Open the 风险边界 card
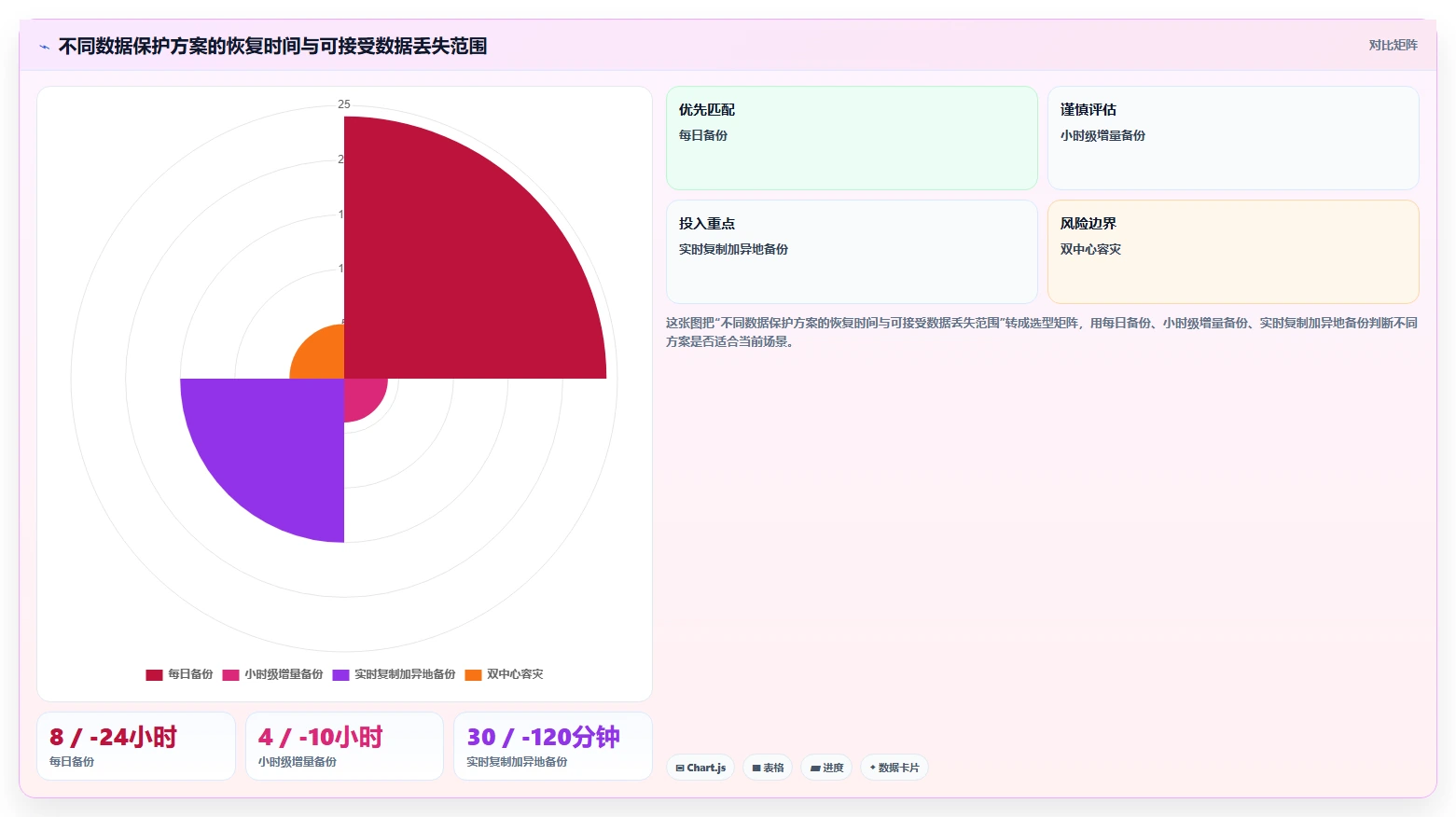Image resolution: width=1456 pixels, height=817 pixels. point(1233,252)
